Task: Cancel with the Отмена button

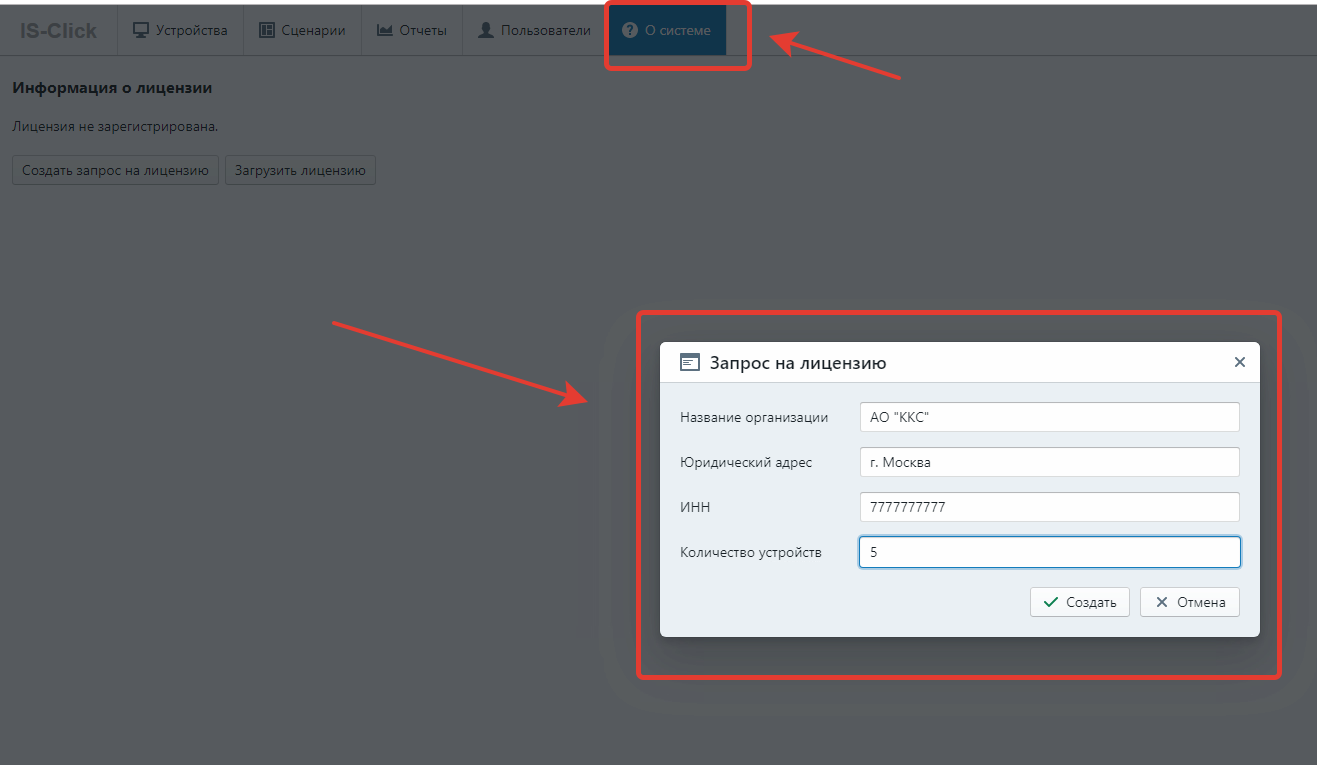Action: 1190,602
